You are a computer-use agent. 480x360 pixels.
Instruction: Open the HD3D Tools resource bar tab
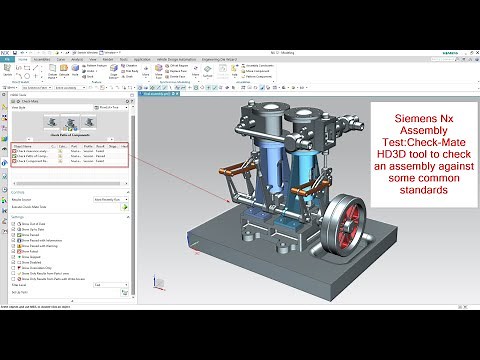[x=4, y=163]
